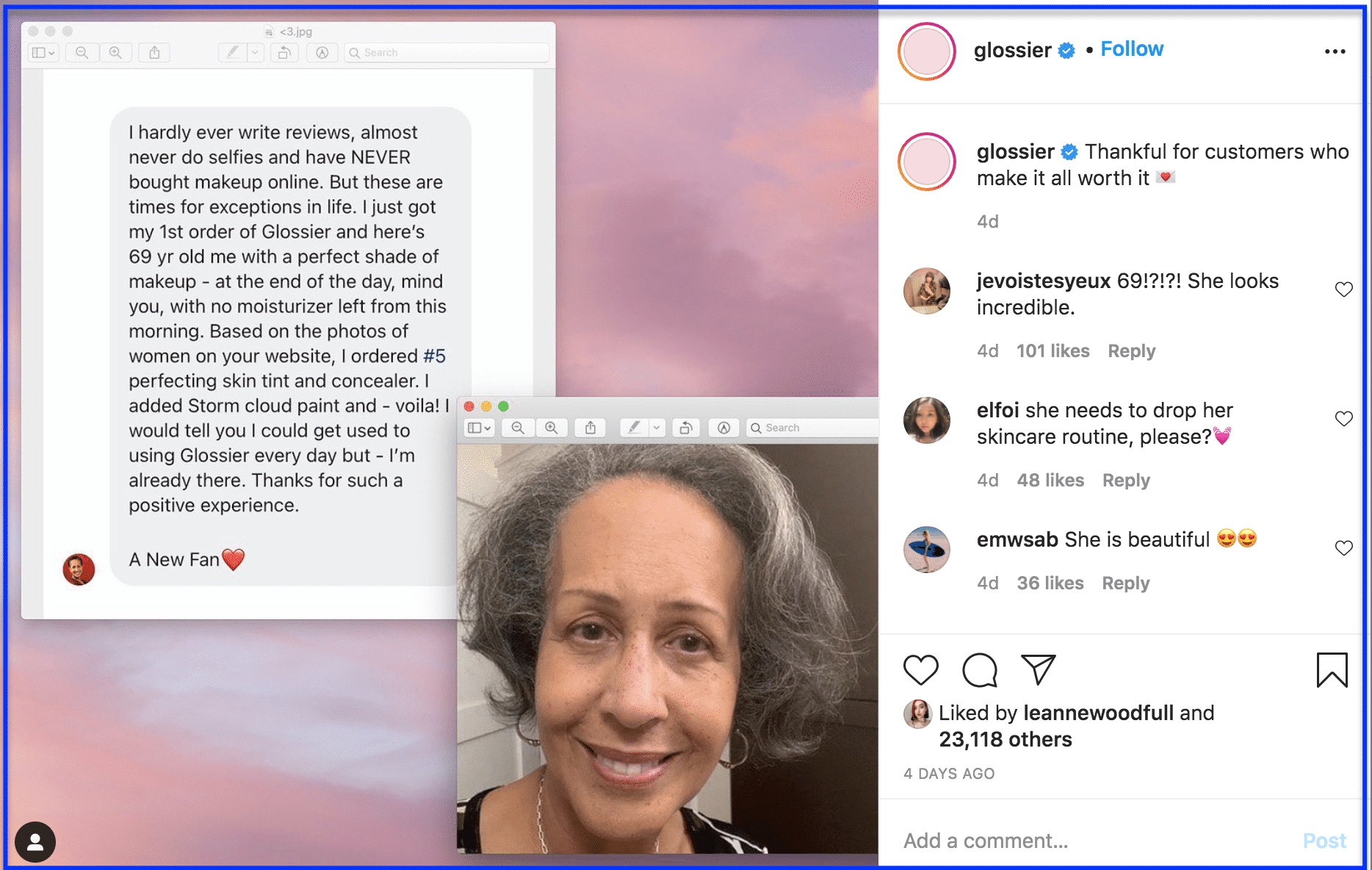The width and height of the screenshot is (1372, 870).
Task: Expand sidebar view dropdown in selfie Preview
Action: point(480,428)
